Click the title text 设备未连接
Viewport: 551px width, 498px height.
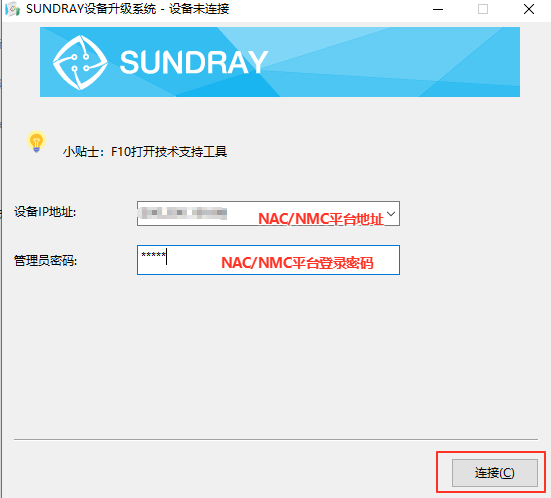(199, 9)
